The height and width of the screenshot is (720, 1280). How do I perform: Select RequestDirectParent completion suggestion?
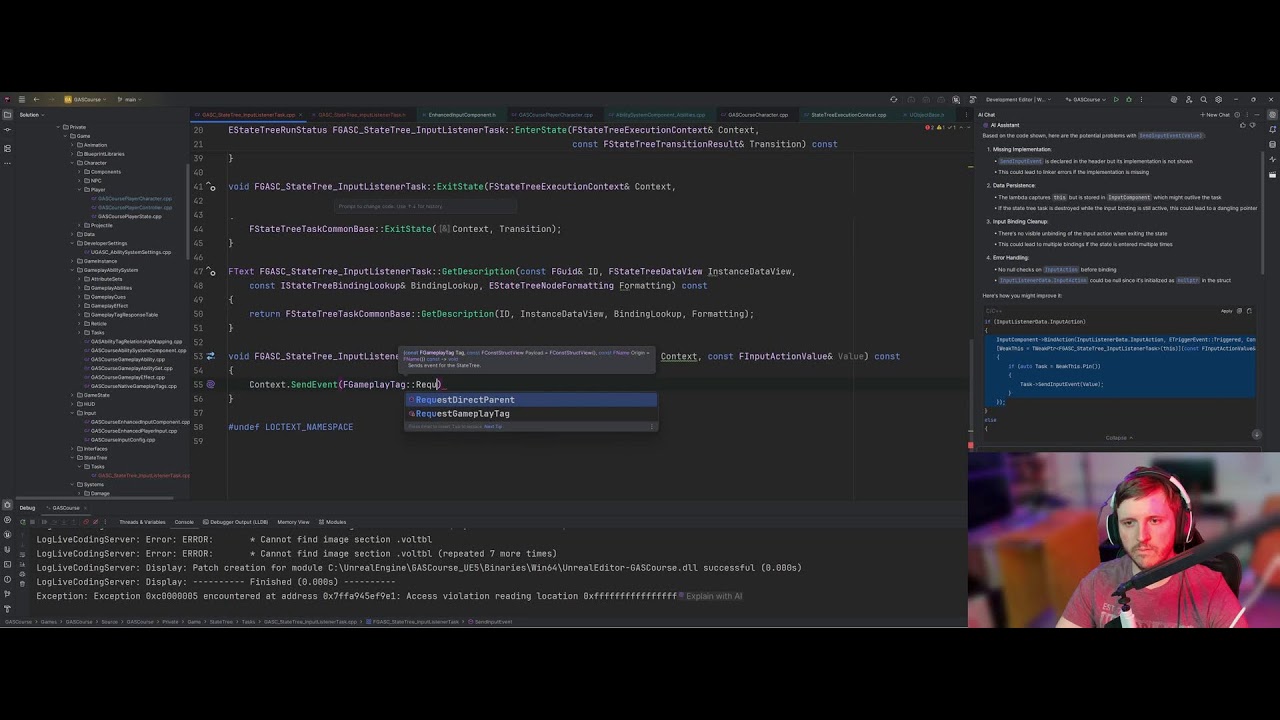pyautogui.click(x=531, y=400)
